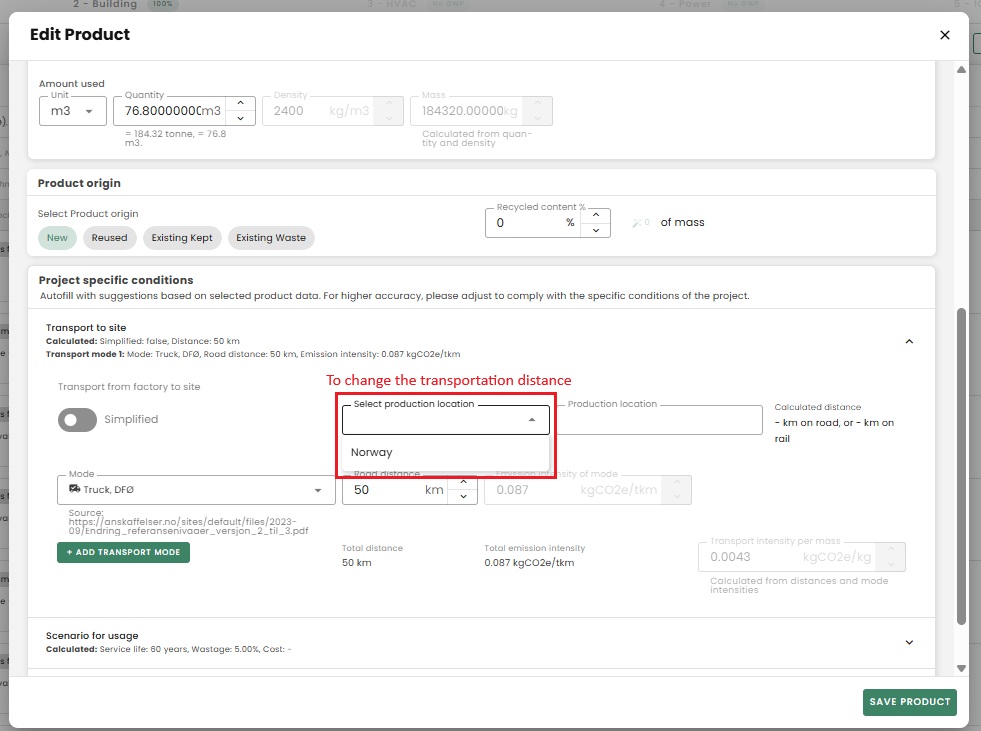Image resolution: width=981 pixels, height=731 pixels.
Task: Click the truck icon in Mode field
Action: pos(75,489)
